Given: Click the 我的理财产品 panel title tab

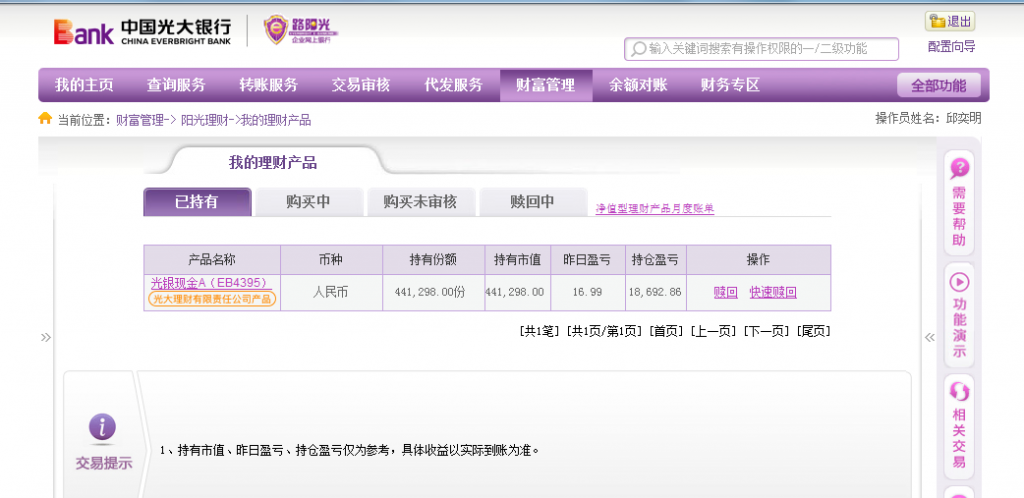Looking at the screenshot, I should point(273,163).
